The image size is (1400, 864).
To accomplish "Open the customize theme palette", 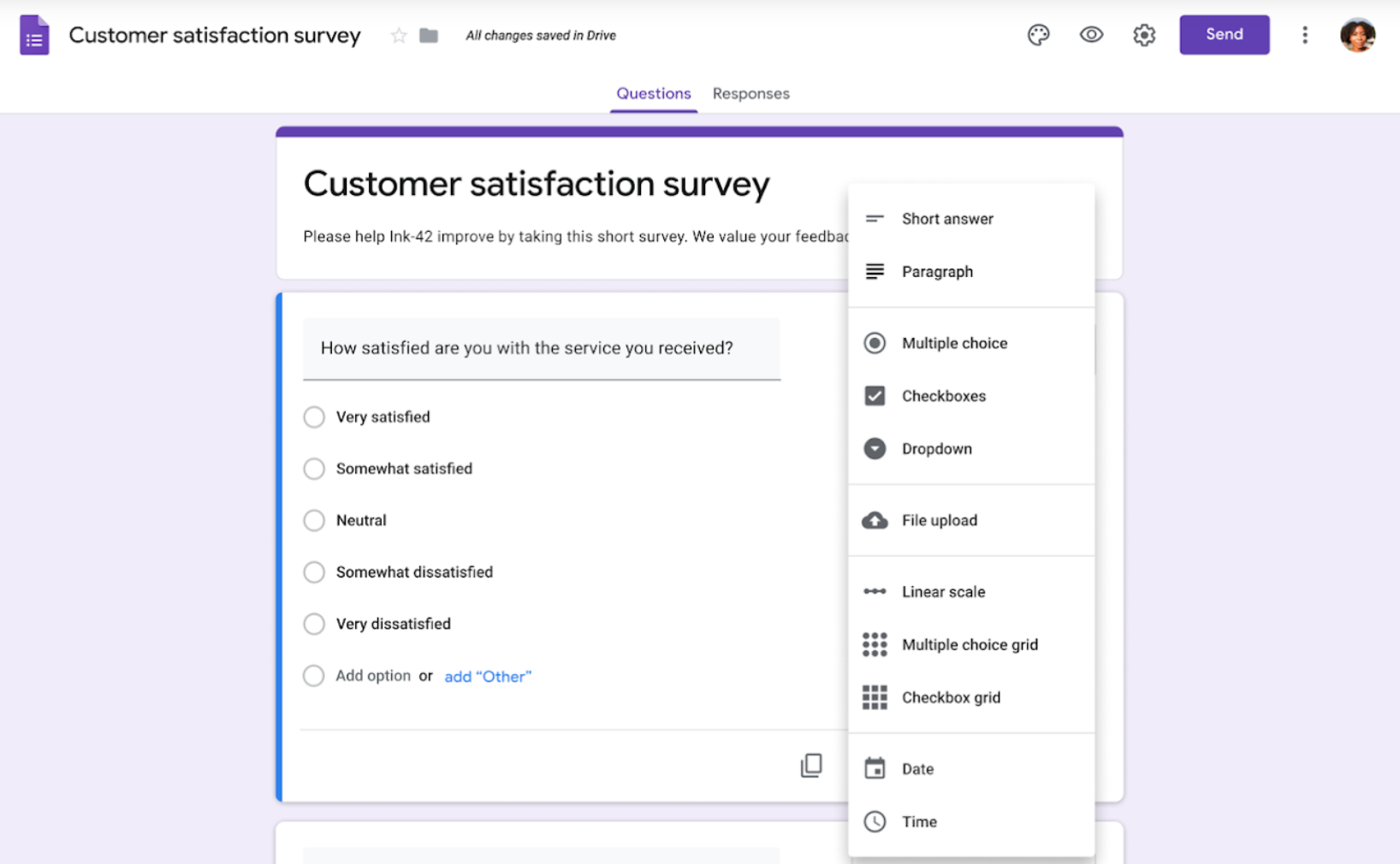I will tap(1038, 35).
